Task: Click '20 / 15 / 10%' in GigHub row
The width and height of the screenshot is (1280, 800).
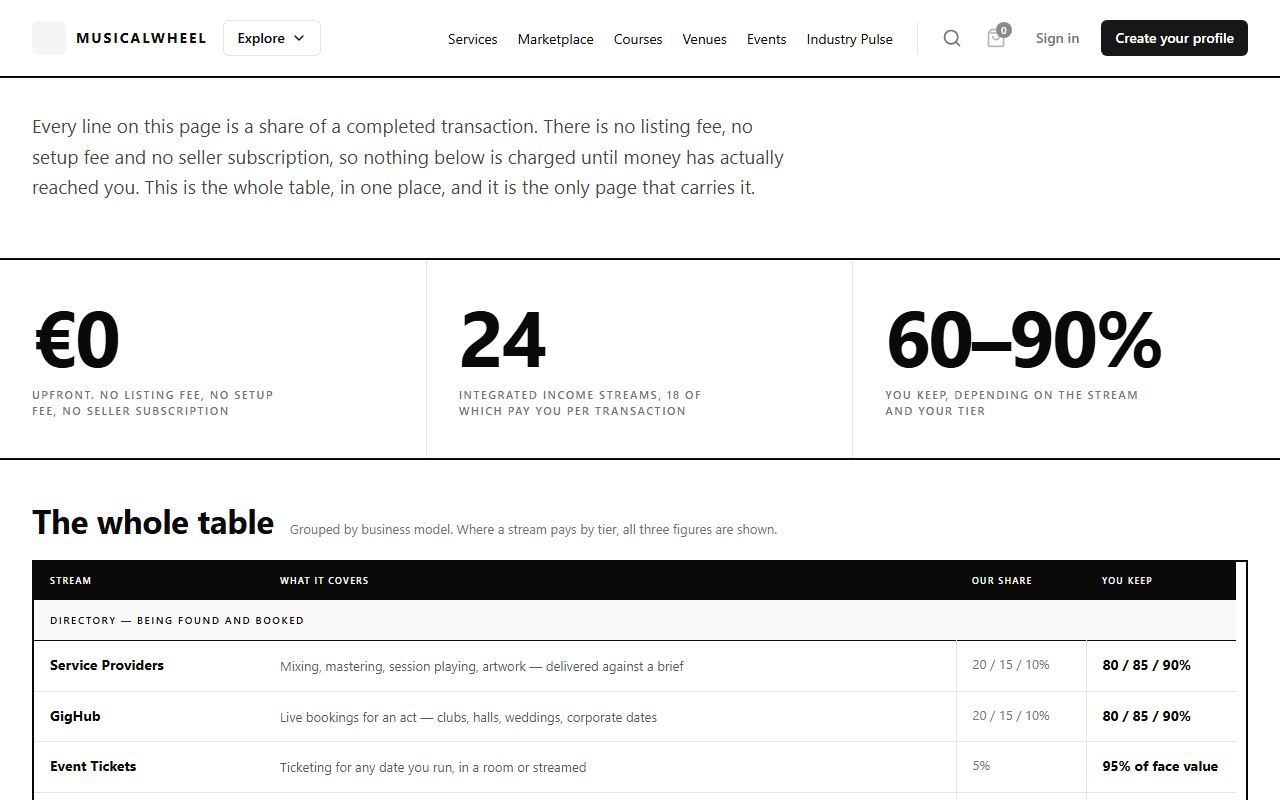Action: click(x=1011, y=715)
